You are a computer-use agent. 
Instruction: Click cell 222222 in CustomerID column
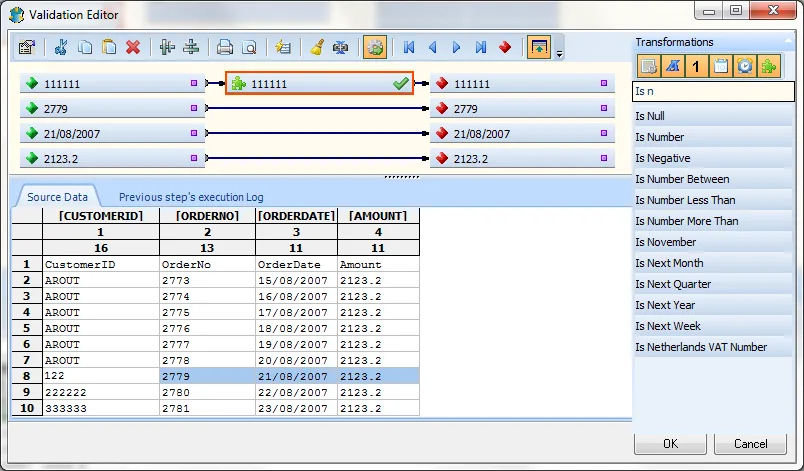(100, 392)
